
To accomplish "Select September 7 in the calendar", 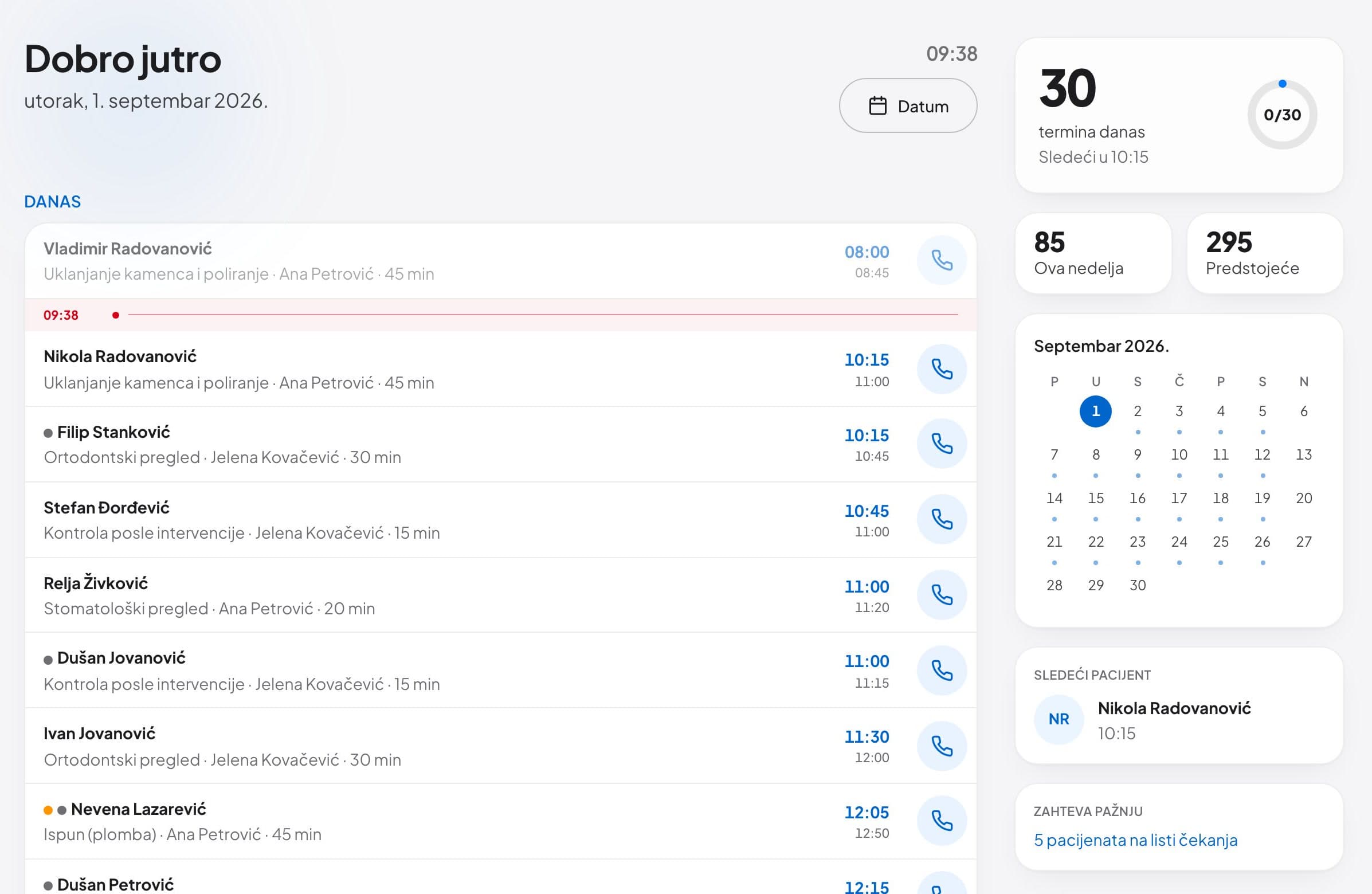I will [1054, 455].
